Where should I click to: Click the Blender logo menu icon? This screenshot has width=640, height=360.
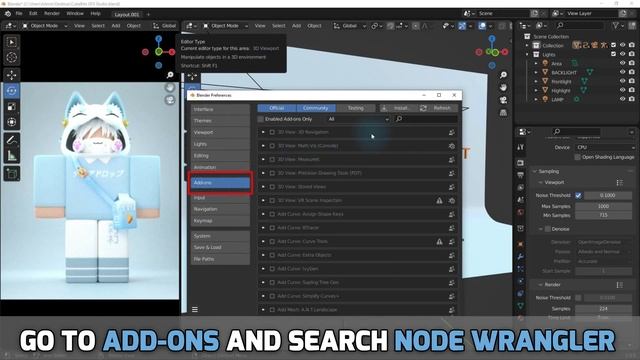(x=8, y=13)
